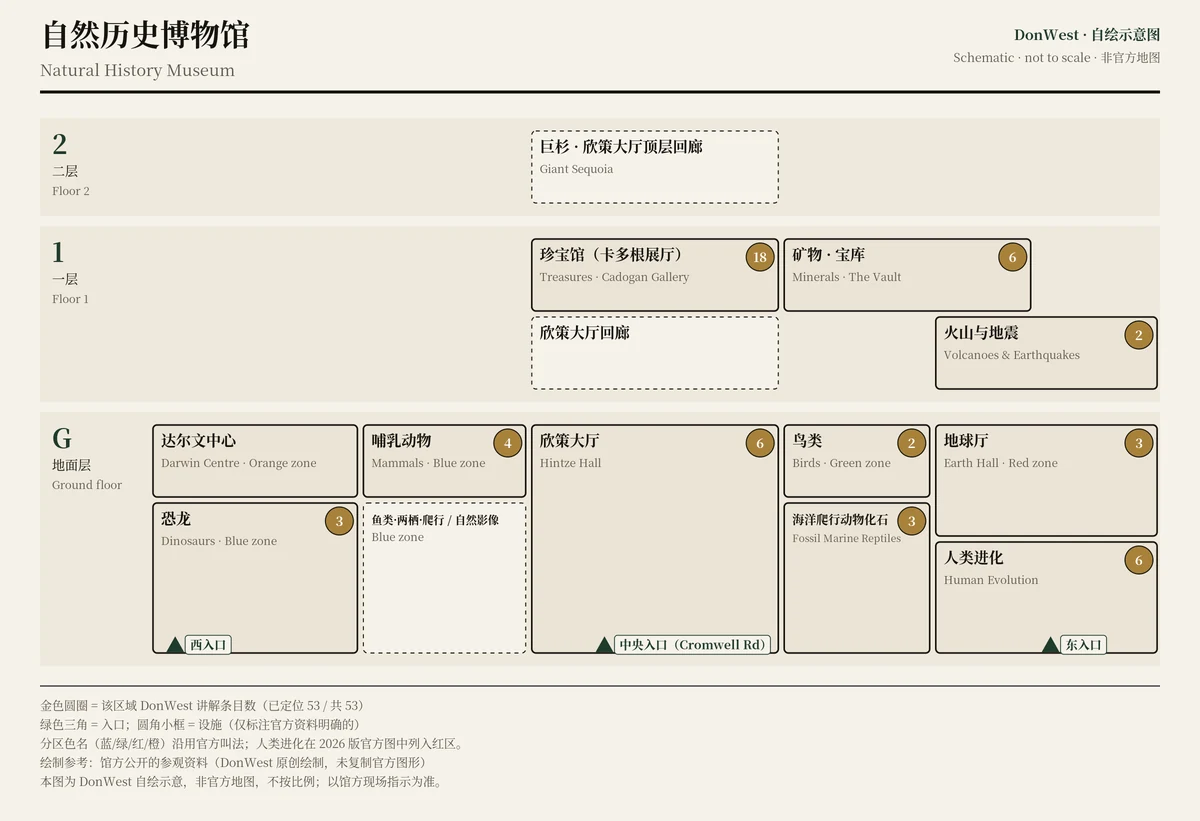Click the Hintze Hall subtitle
The image size is (1200, 821).
(x=571, y=463)
